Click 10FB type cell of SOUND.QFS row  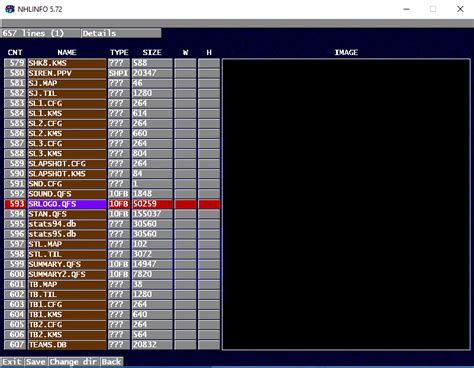point(119,194)
